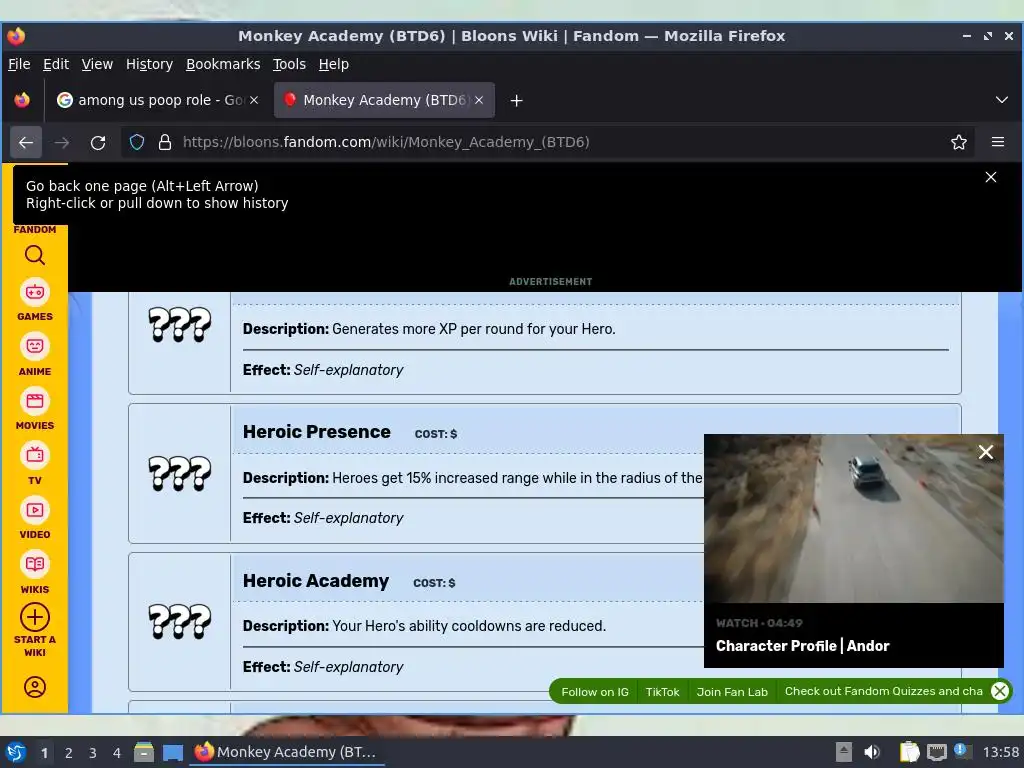This screenshot has height=768, width=1024.
Task: Click the Heroic Presence ??? upgrade image
Action: coord(180,473)
